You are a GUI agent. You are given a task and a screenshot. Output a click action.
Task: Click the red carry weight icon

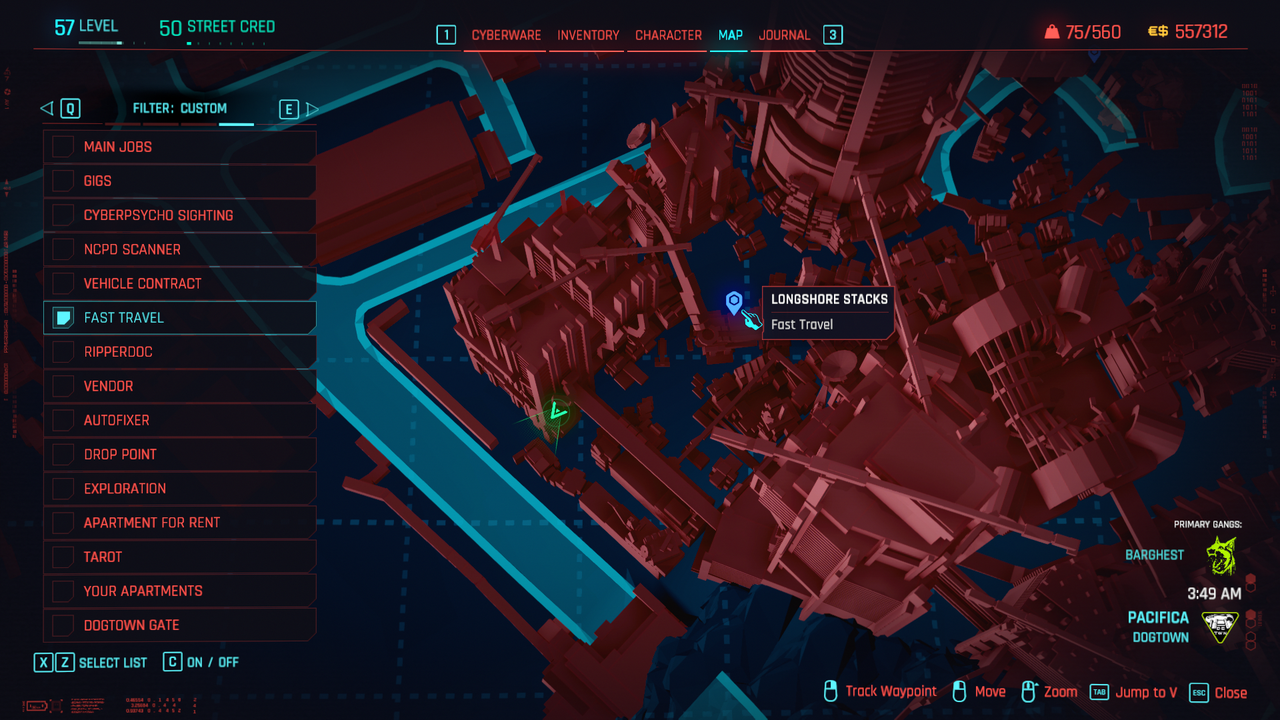coord(1051,32)
